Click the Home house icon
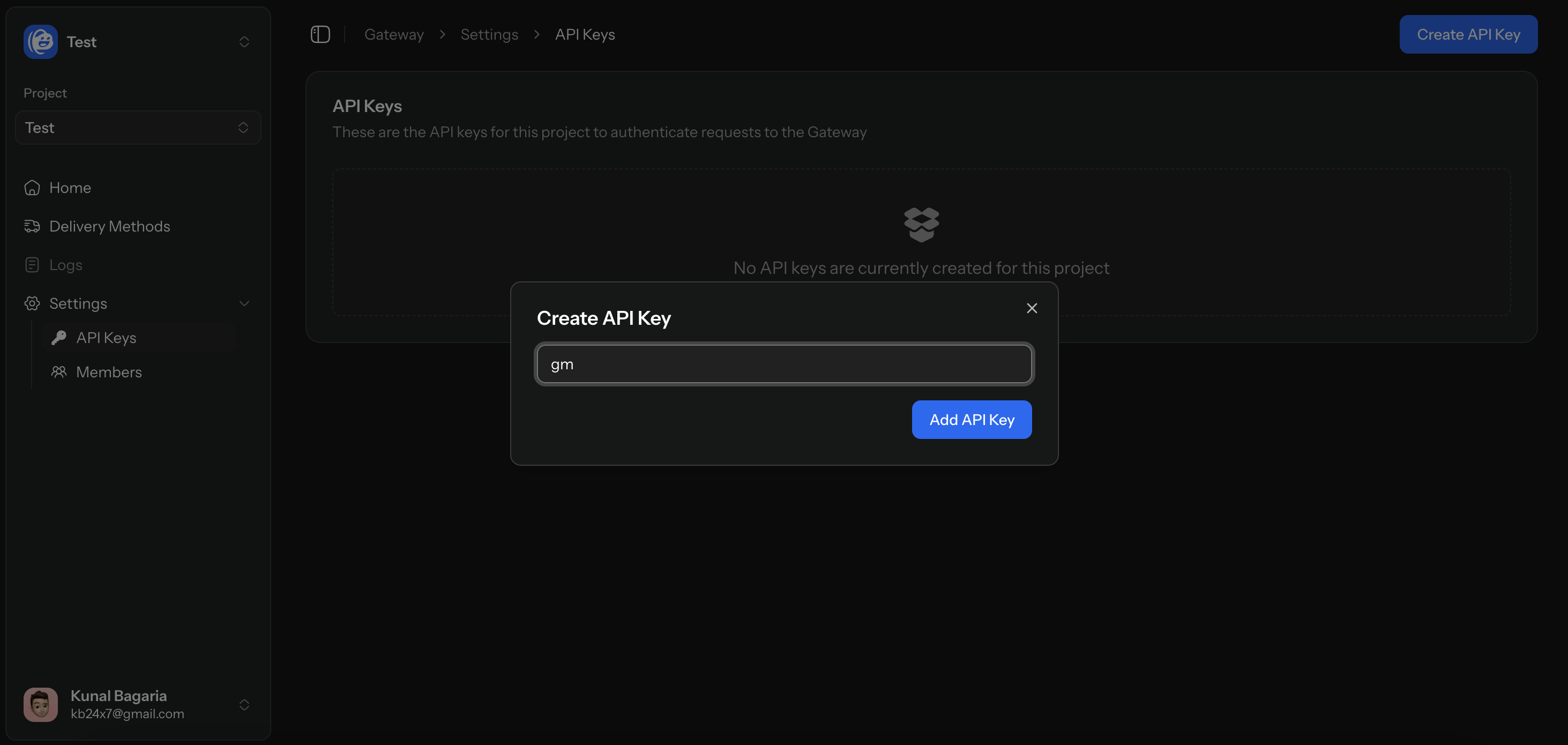Viewport: 1568px width, 745px height. (x=32, y=188)
